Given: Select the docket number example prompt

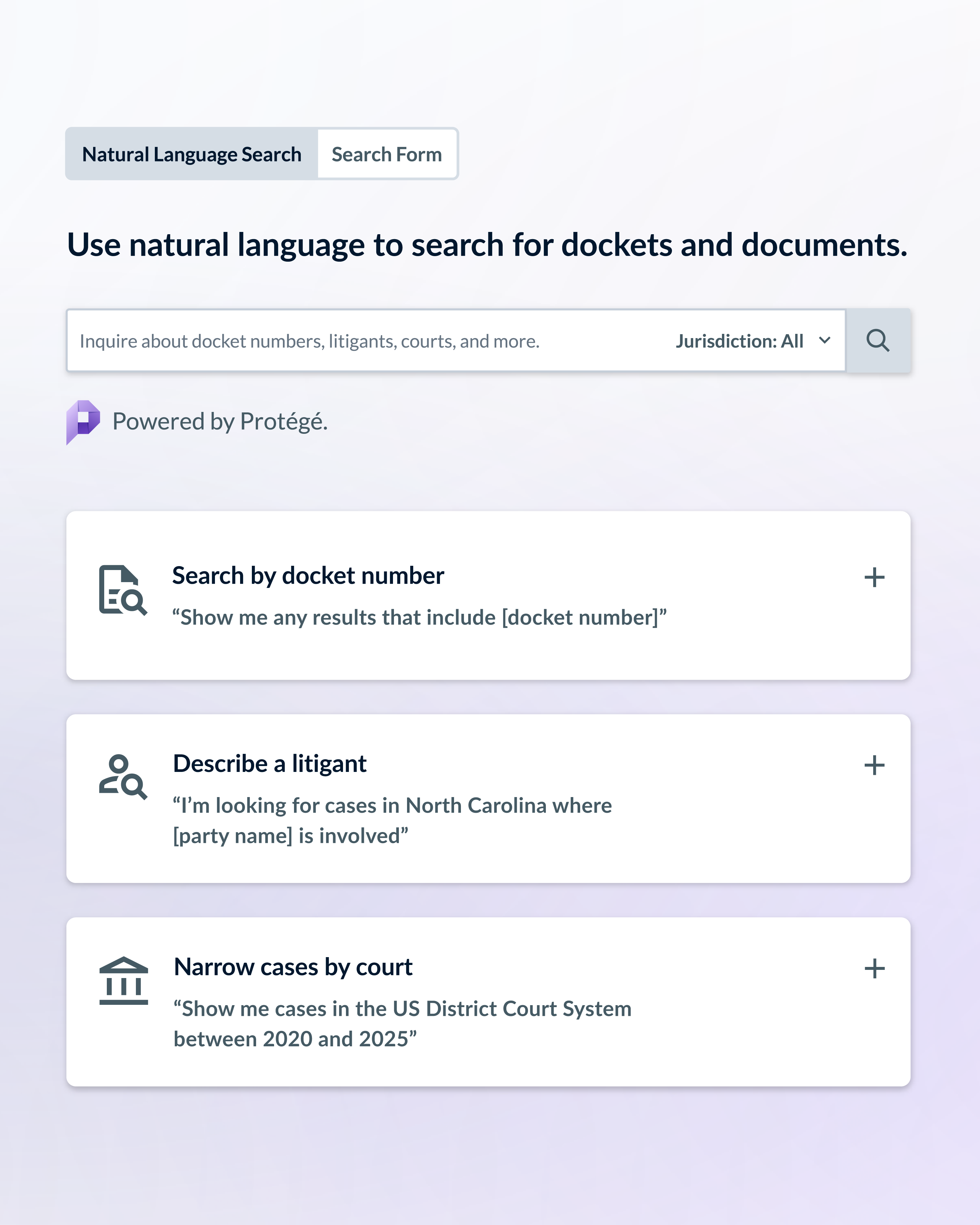Looking at the screenshot, I should pyautogui.click(x=419, y=618).
